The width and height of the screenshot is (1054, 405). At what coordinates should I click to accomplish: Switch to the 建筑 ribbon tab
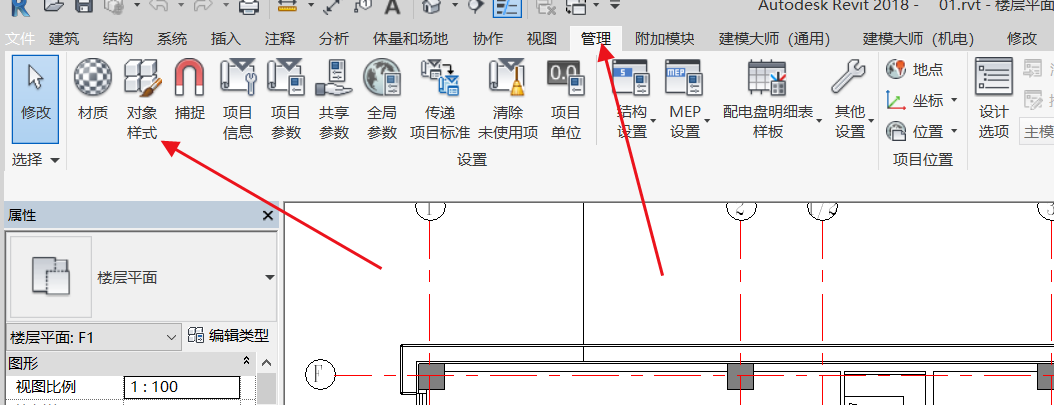(64, 39)
